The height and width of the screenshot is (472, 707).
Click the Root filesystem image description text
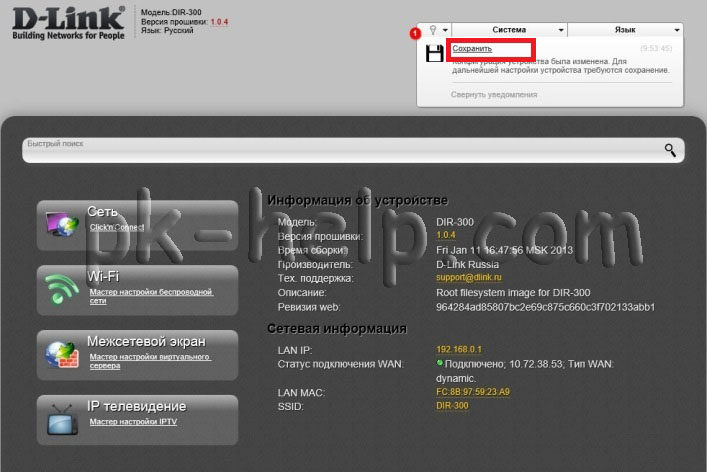tap(513, 293)
